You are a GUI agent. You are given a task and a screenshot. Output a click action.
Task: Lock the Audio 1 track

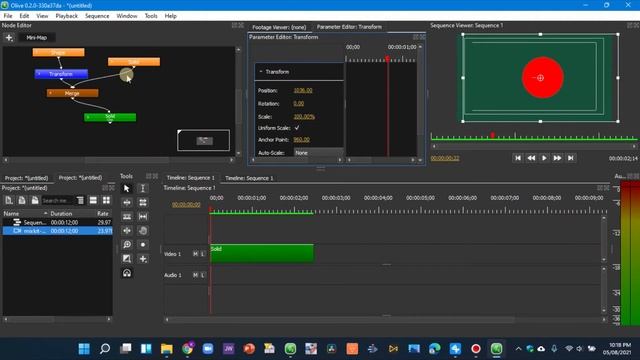pyautogui.click(x=202, y=275)
